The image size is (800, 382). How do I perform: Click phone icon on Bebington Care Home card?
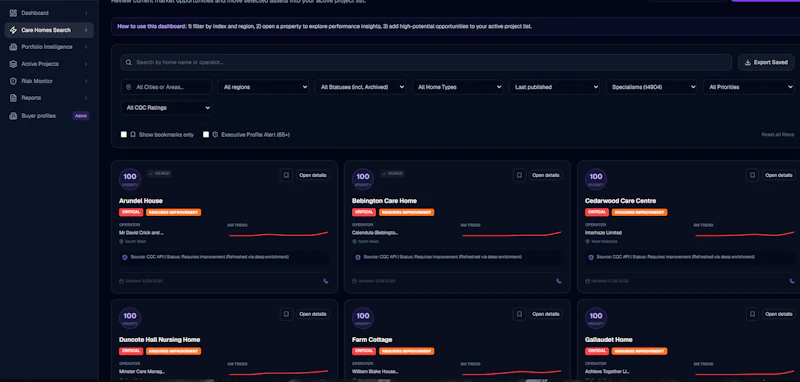click(x=559, y=281)
